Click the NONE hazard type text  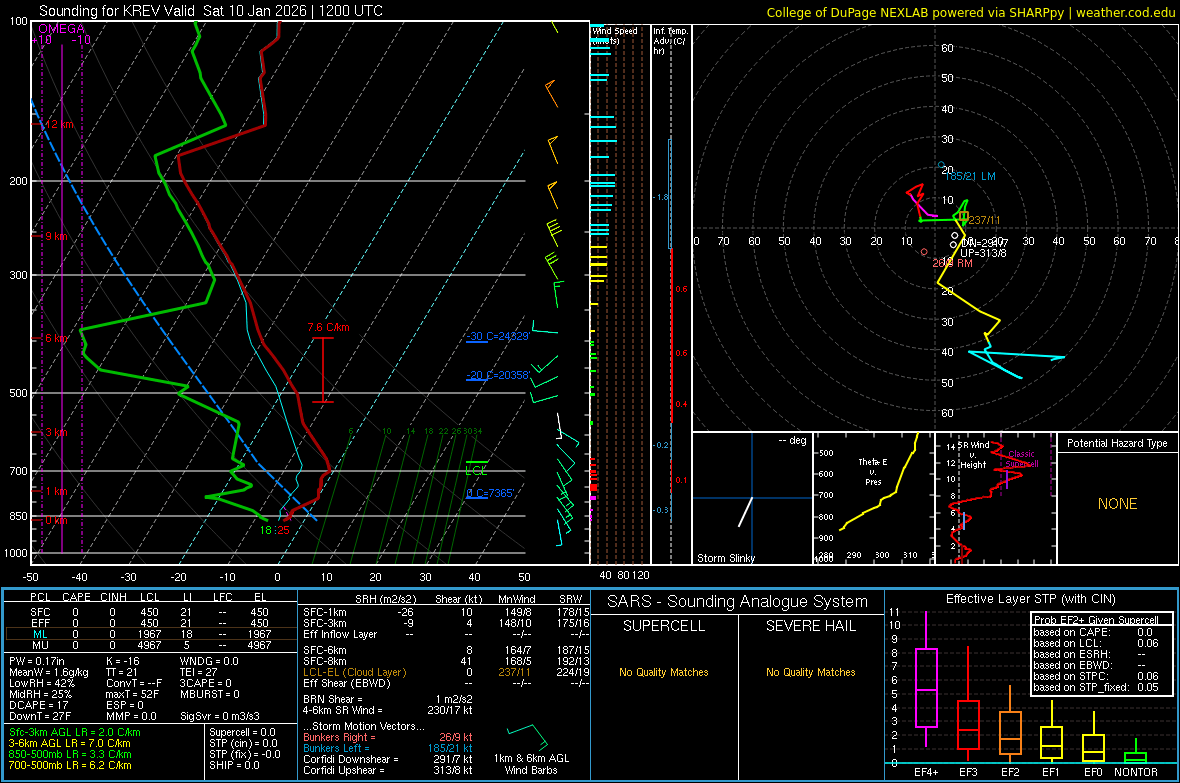1117,504
